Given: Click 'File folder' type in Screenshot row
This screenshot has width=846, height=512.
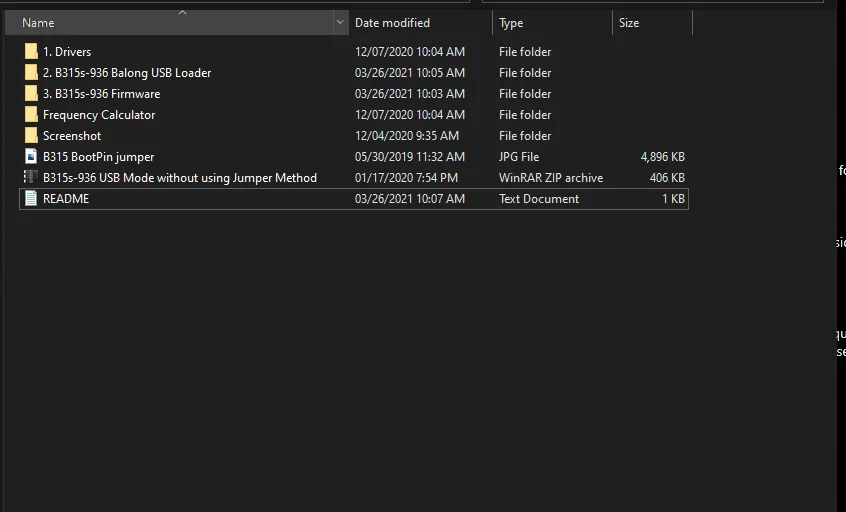Looking at the screenshot, I should coord(525,136).
